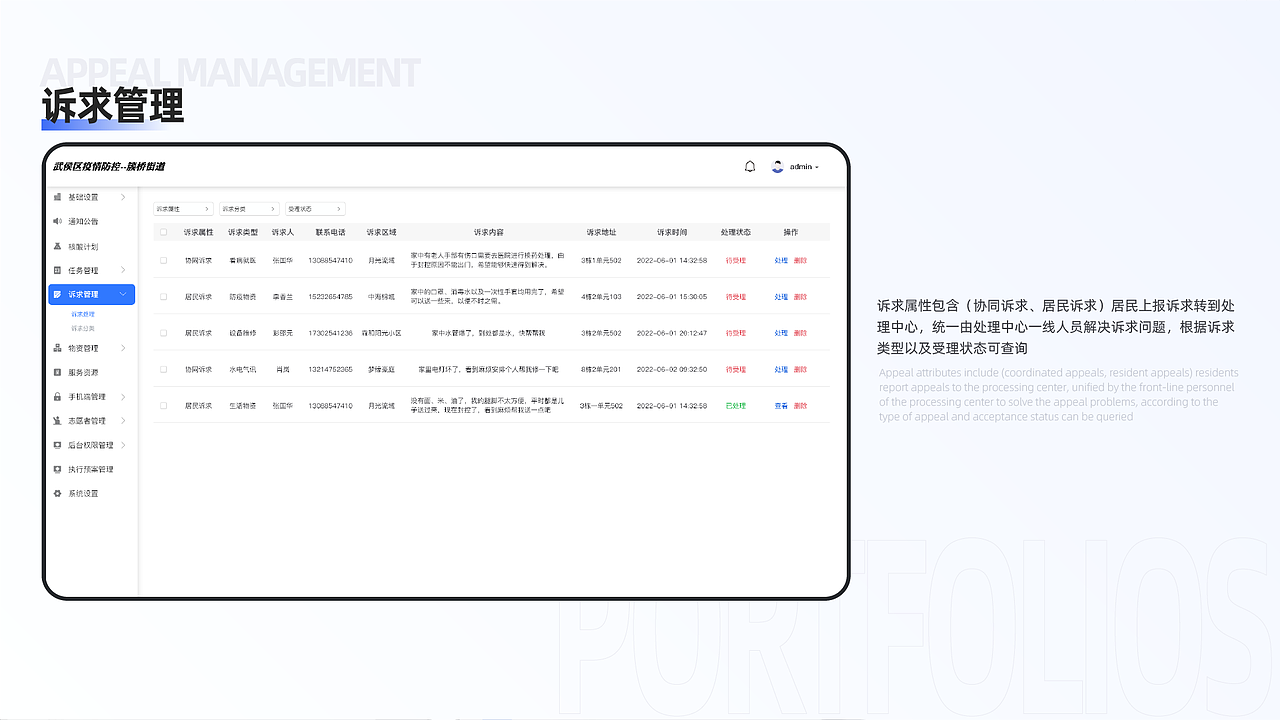Click the 水电气讯 appeal type cell
Screen dimensions: 1280x720
coord(243,369)
